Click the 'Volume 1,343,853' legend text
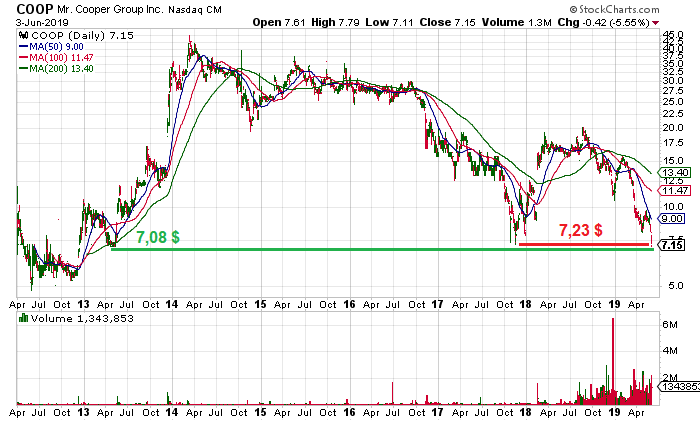This screenshot has height=421, width=700. coord(82,318)
